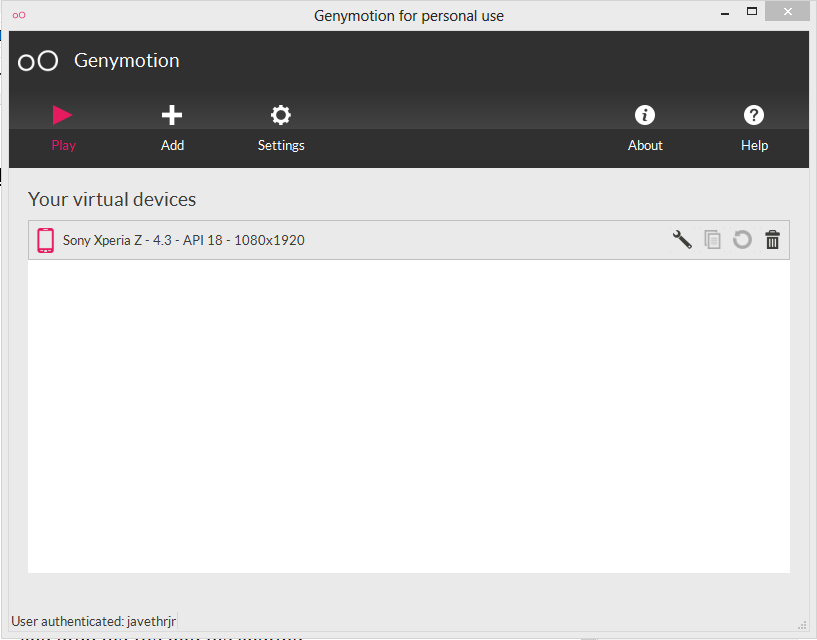Click the Help label in toolbar
Image resolution: width=817 pixels, height=640 pixels.
[x=754, y=145]
